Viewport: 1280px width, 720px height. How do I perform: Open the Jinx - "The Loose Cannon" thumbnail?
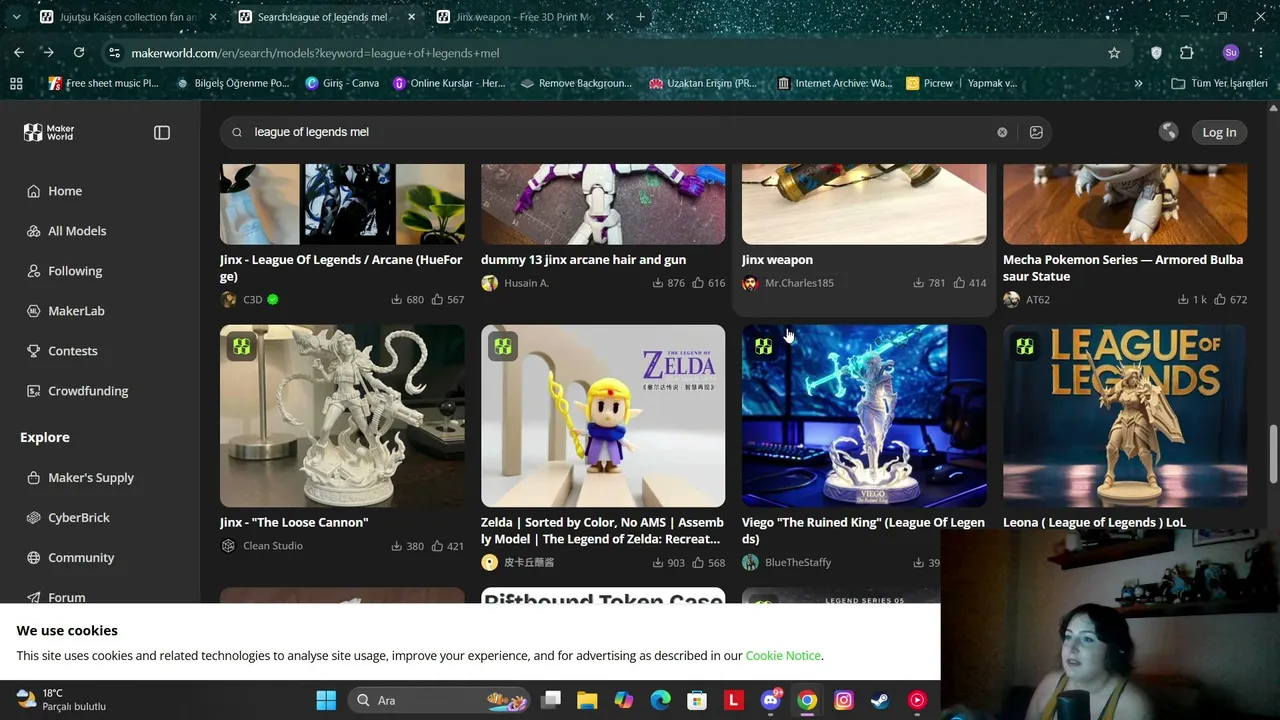pos(342,416)
